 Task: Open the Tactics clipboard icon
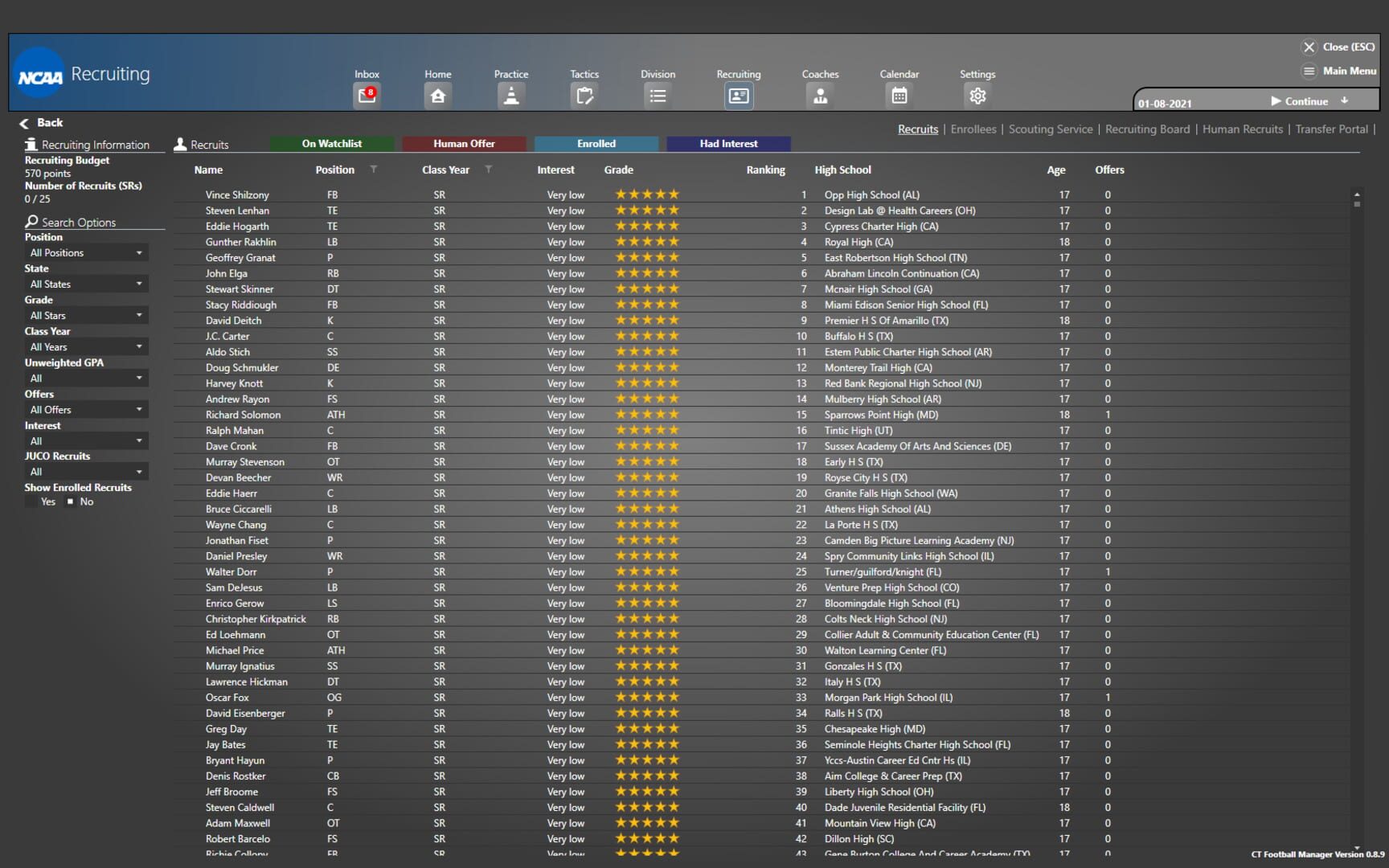(x=584, y=96)
